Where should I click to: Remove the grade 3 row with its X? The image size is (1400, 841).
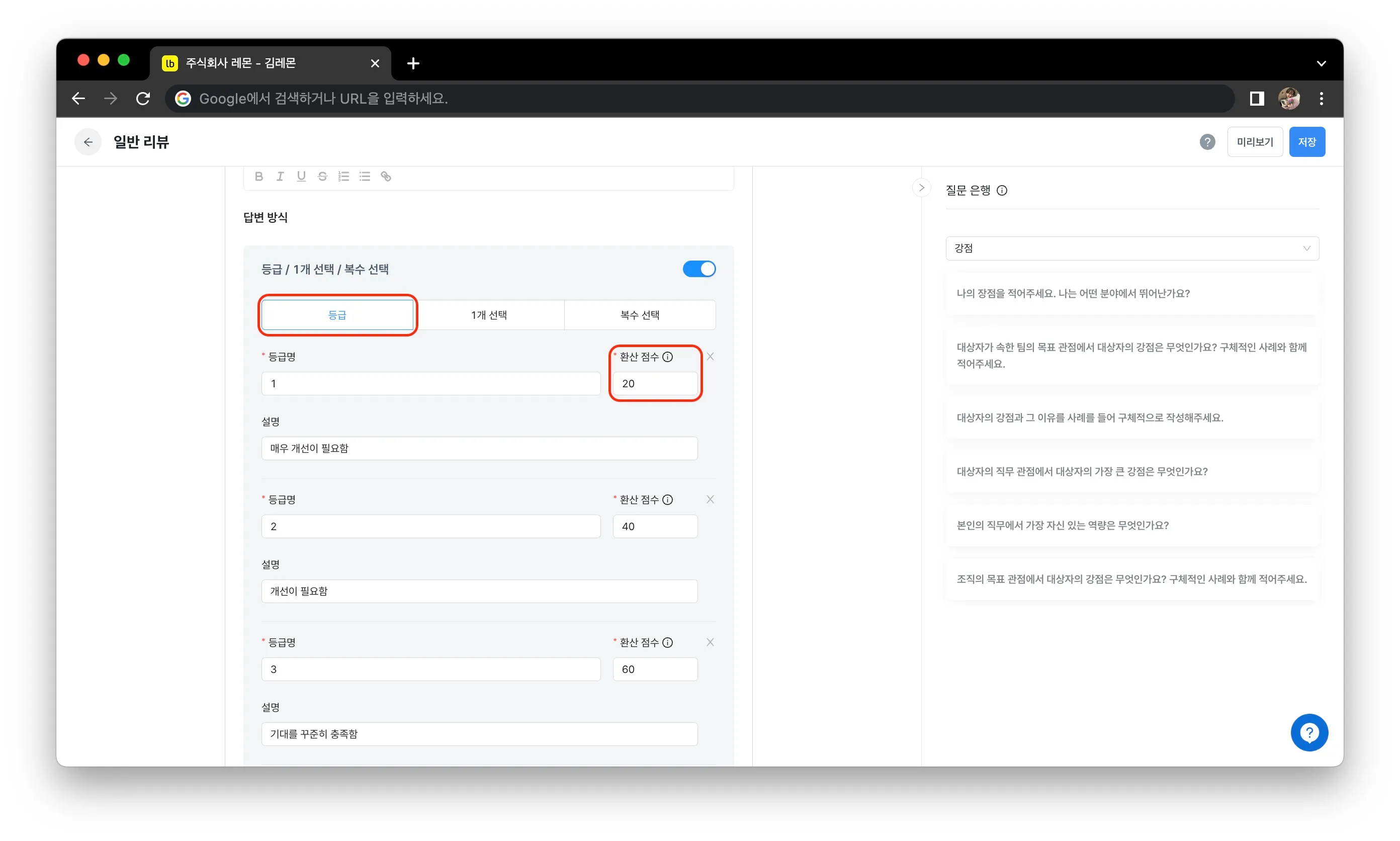[710, 642]
